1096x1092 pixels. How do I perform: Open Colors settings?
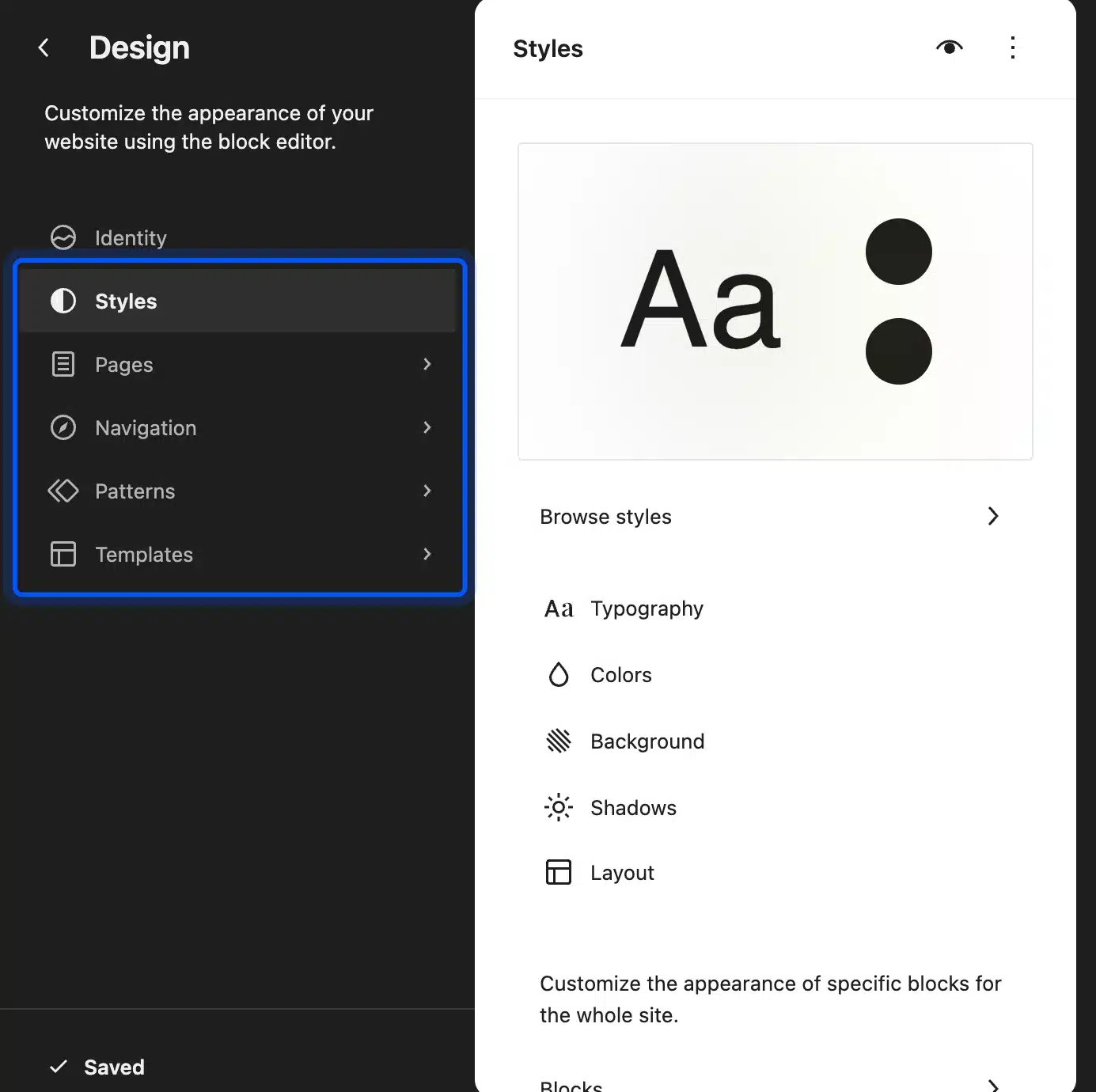click(775, 675)
